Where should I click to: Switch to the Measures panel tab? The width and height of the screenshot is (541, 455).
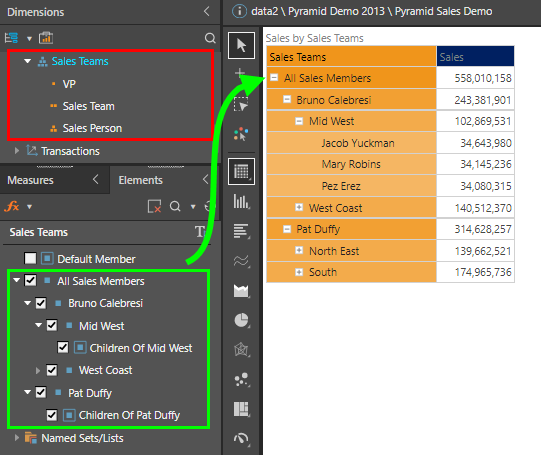30,180
